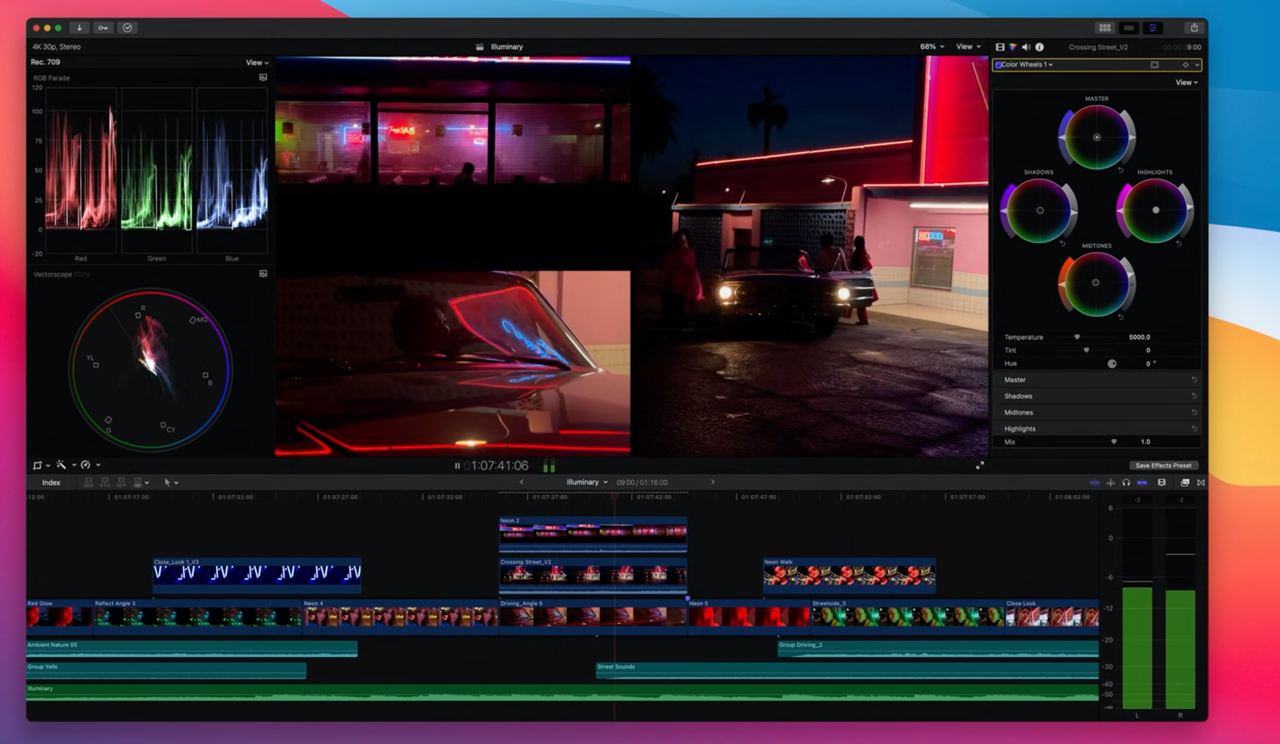Image resolution: width=1280 pixels, height=744 pixels.
Task: Click the Midtones color wheel center
Action: (1096, 283)
